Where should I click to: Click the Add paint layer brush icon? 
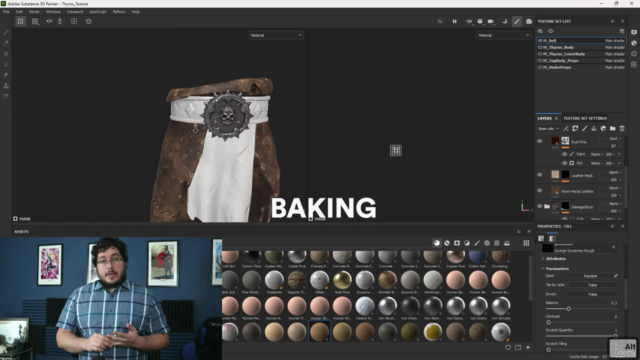pos(584,129)
